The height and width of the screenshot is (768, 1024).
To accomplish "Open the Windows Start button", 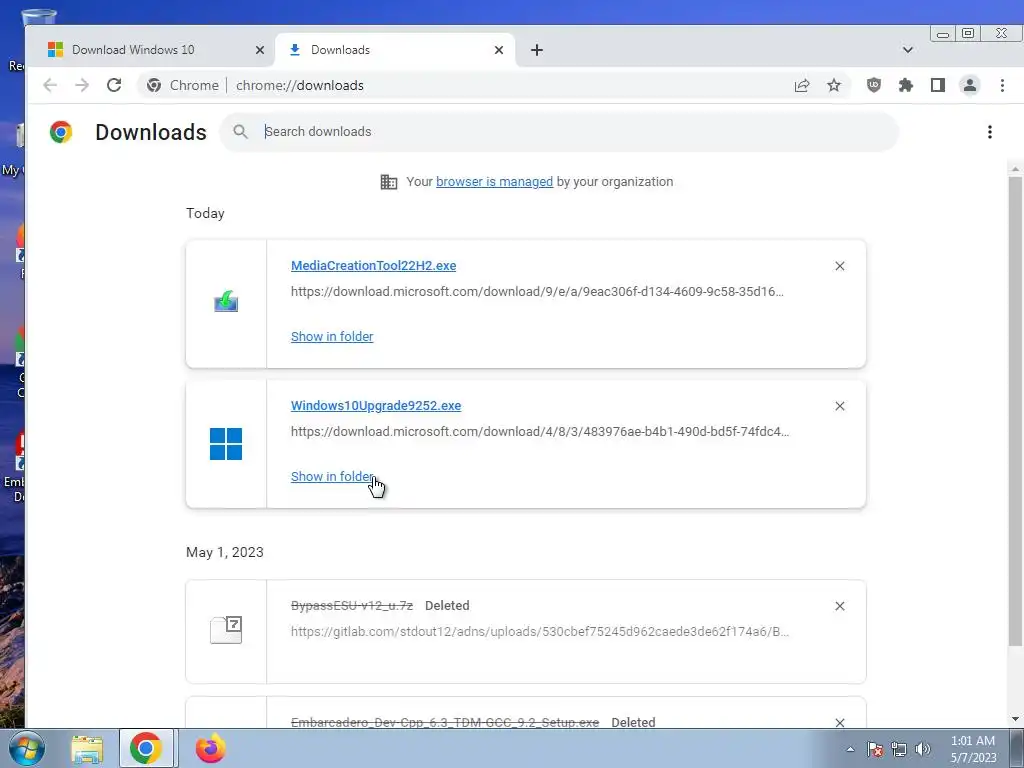I will [27, 749].
